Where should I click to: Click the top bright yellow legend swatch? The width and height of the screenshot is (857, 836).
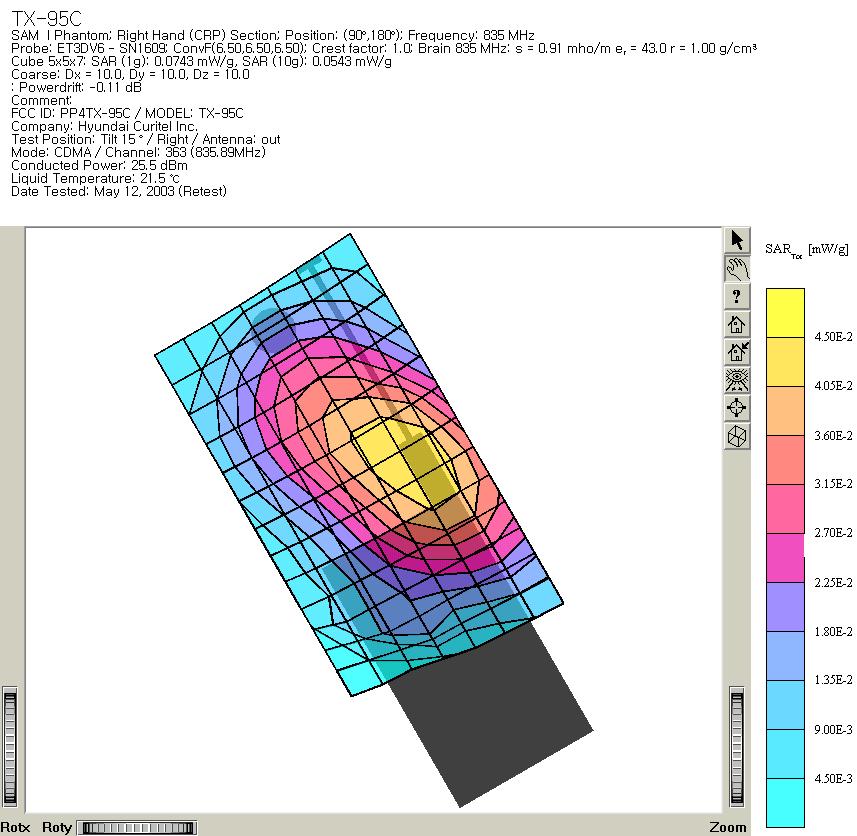pos(785,312)
